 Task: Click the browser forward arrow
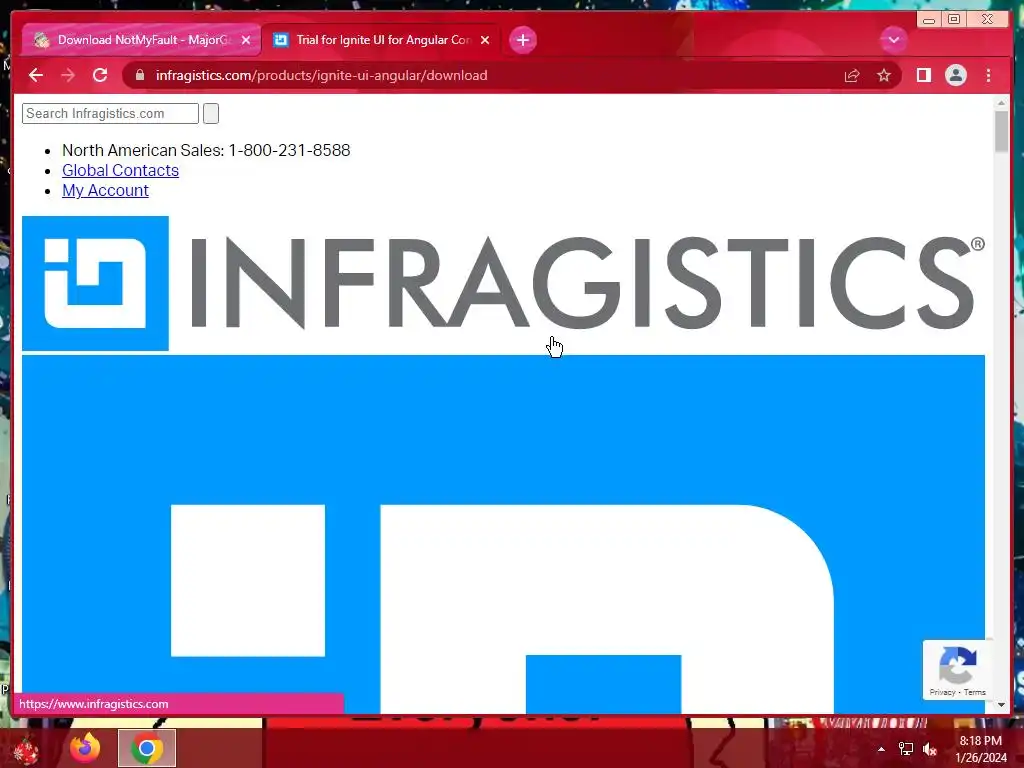point(68,75)
